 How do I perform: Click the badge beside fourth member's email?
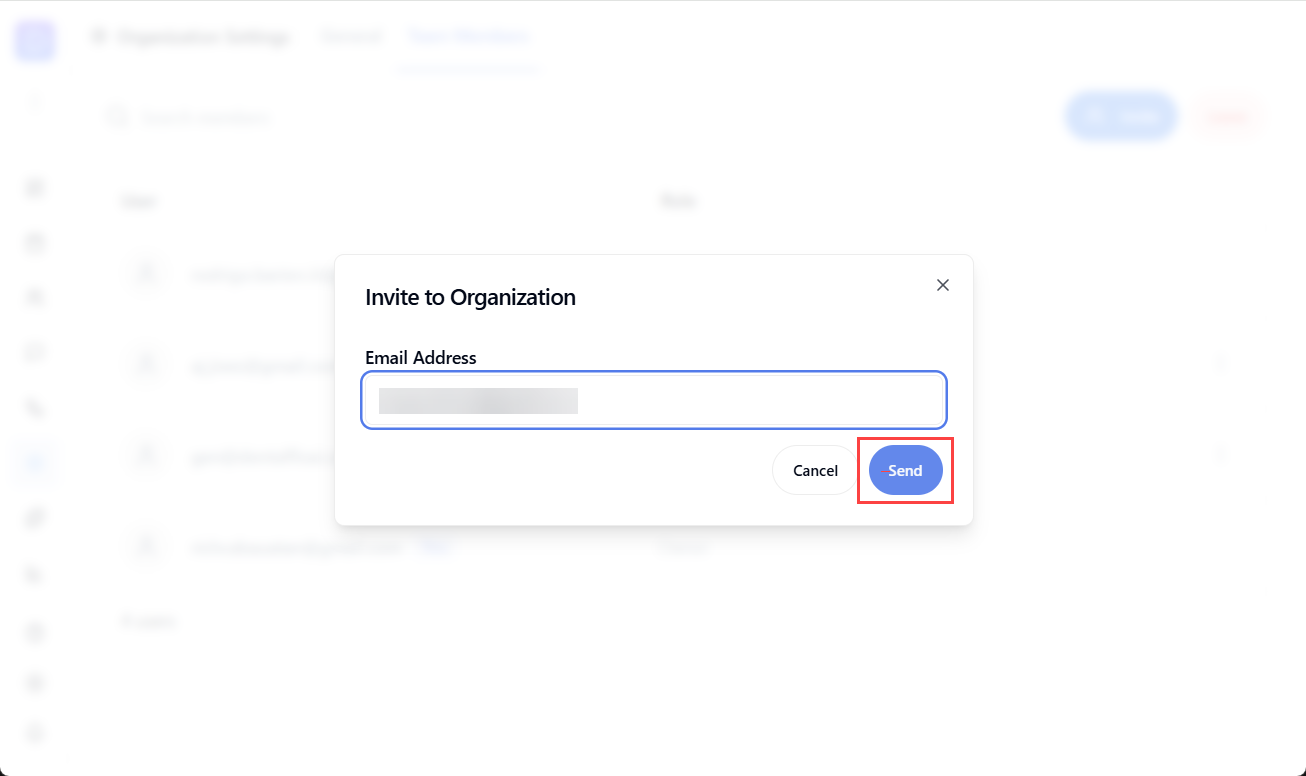431,546
